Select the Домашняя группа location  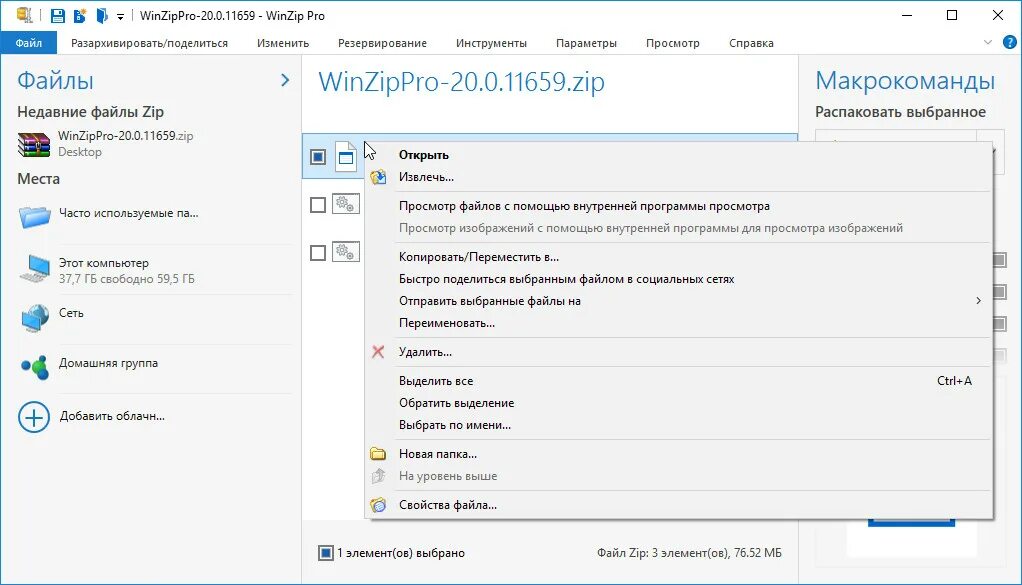tap(108, 364)
